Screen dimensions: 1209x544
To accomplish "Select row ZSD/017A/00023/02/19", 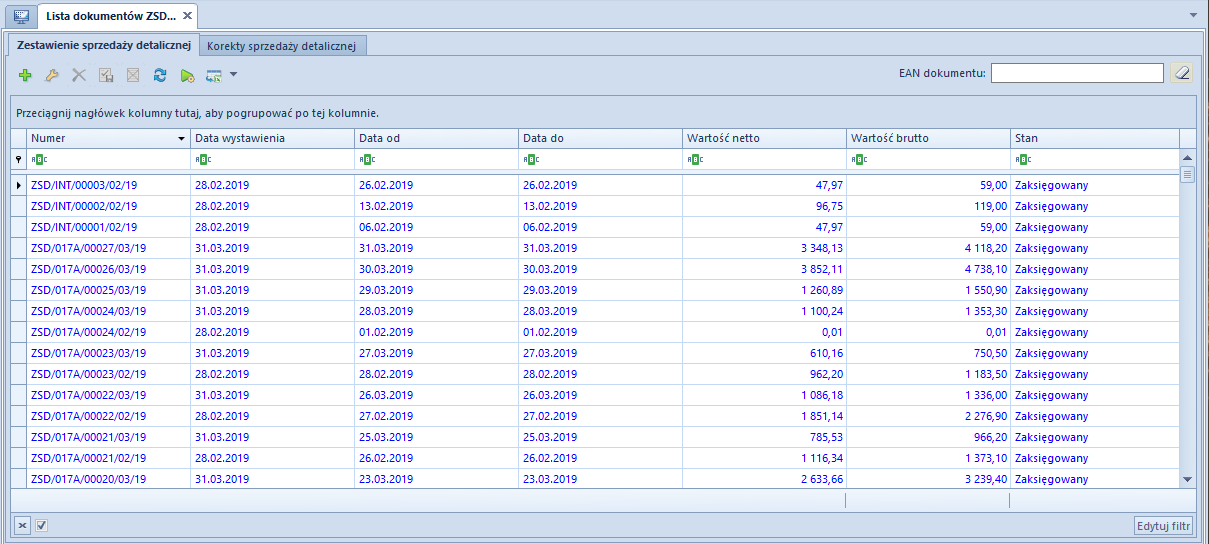I will [x=595, y=374].
